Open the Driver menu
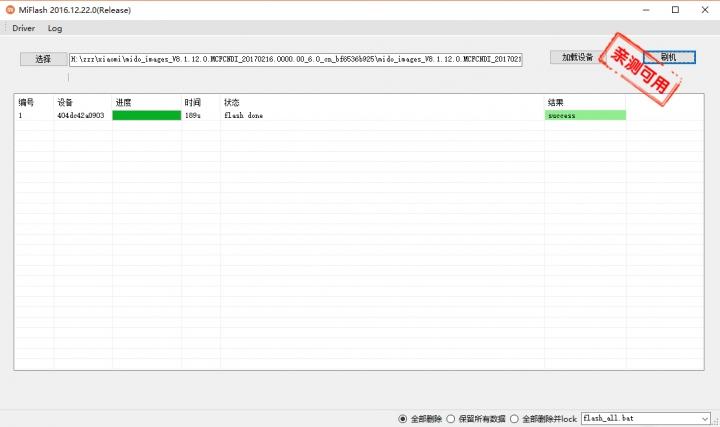Viewport: 720px width, 427px height. click(x=23, y=28)
